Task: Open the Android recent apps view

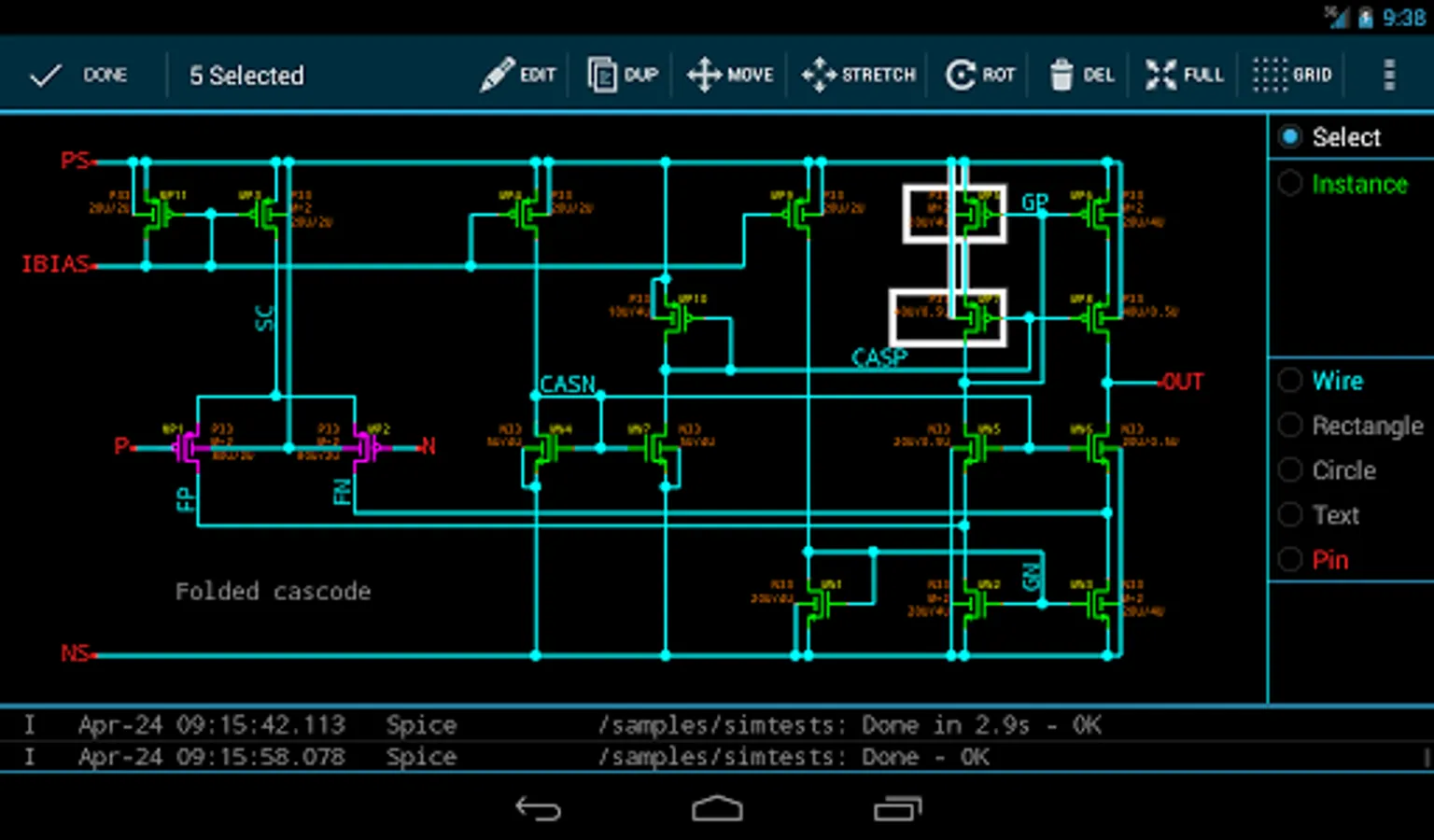Action: tap(897, 808)
